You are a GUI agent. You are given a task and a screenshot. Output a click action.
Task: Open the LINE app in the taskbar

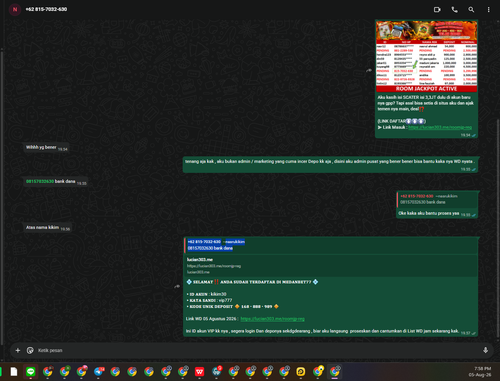coord(31,371)
